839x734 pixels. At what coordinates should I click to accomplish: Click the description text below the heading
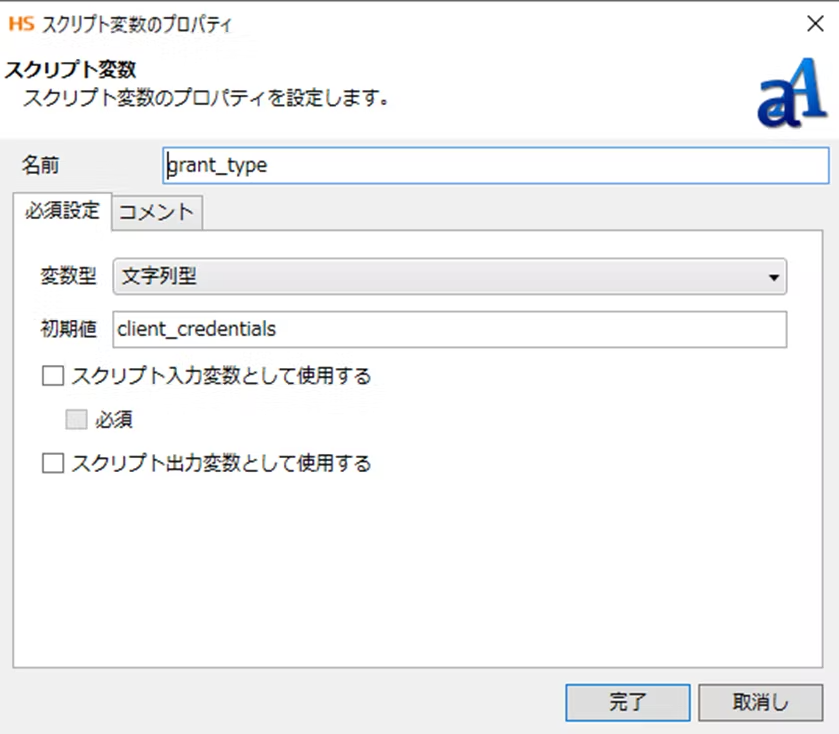click(x=205, y=98)
